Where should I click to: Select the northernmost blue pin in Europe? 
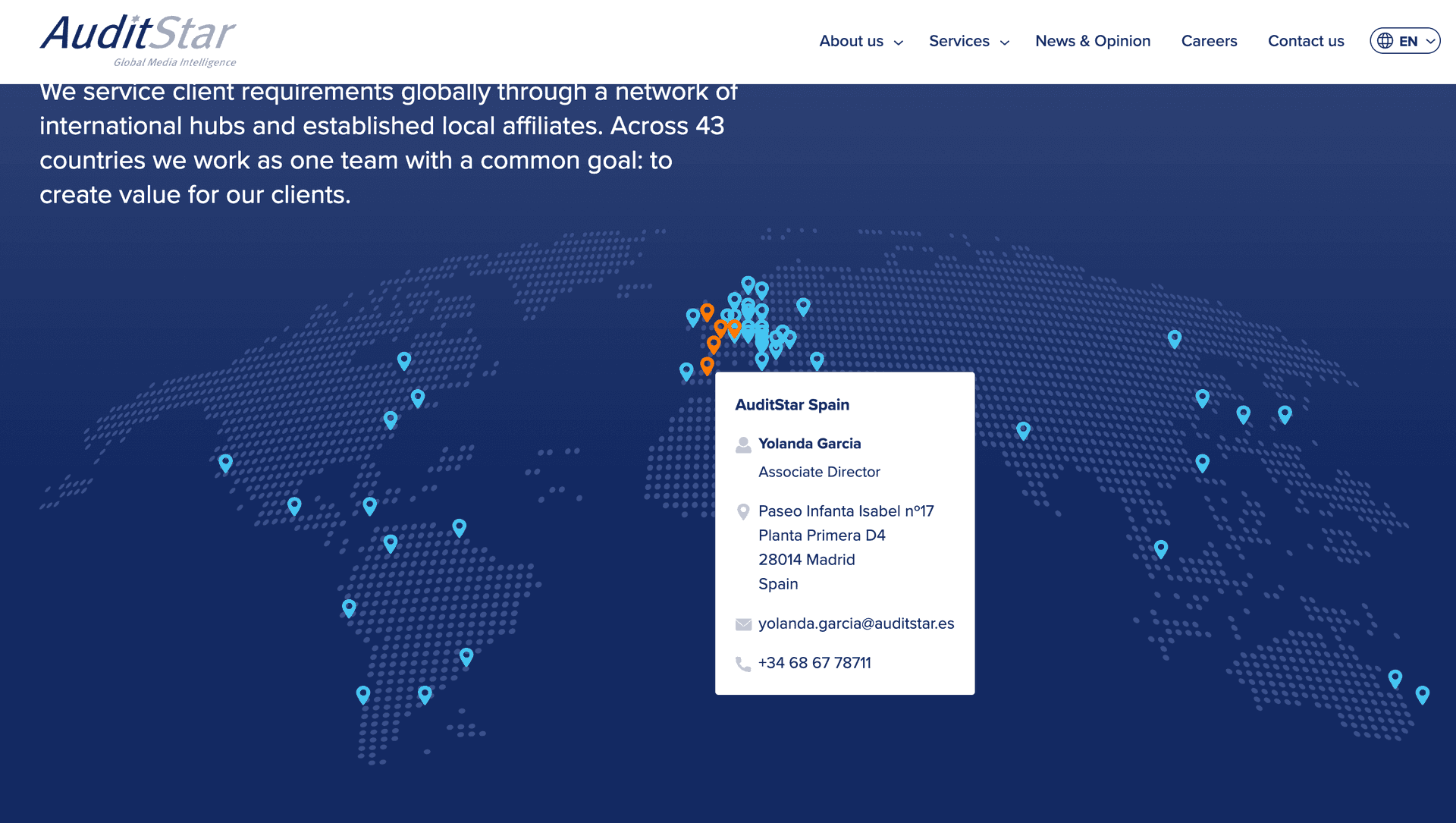[x=748, y=285]
